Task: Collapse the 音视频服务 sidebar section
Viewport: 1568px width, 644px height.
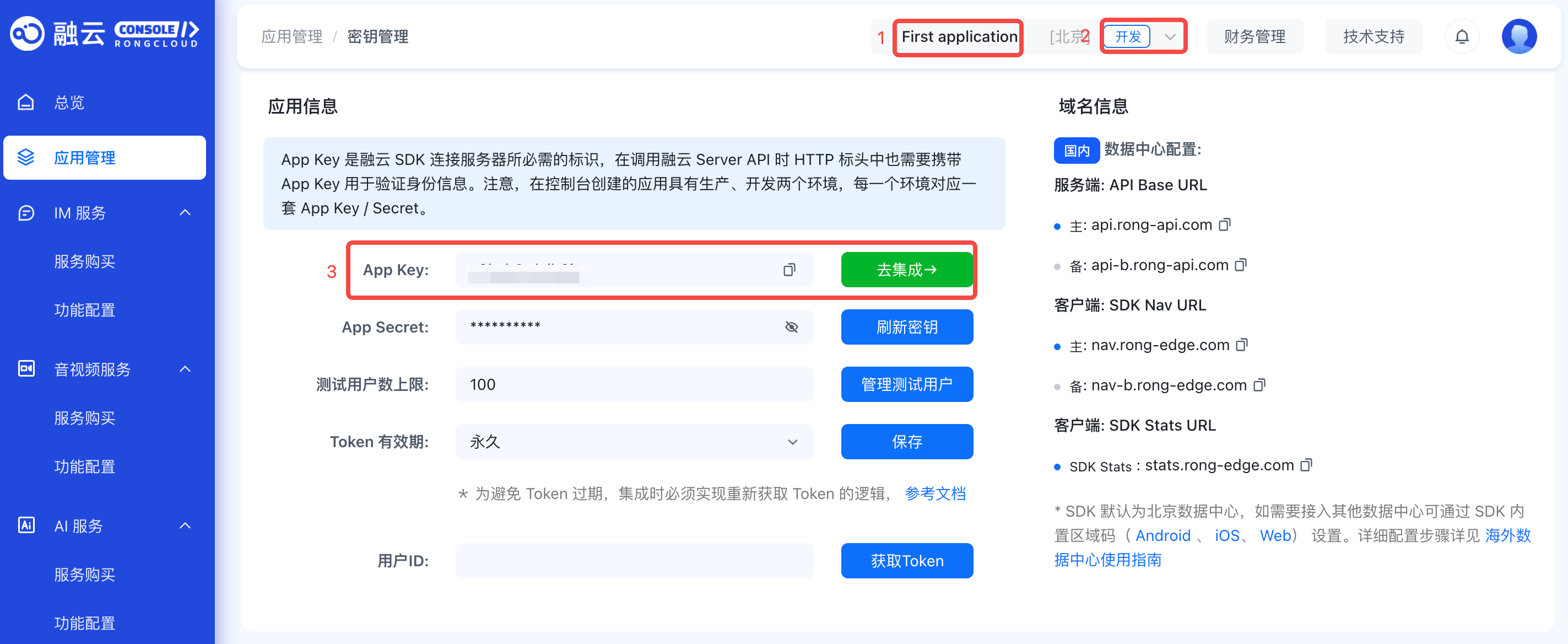Action: (x=185, y=369)
